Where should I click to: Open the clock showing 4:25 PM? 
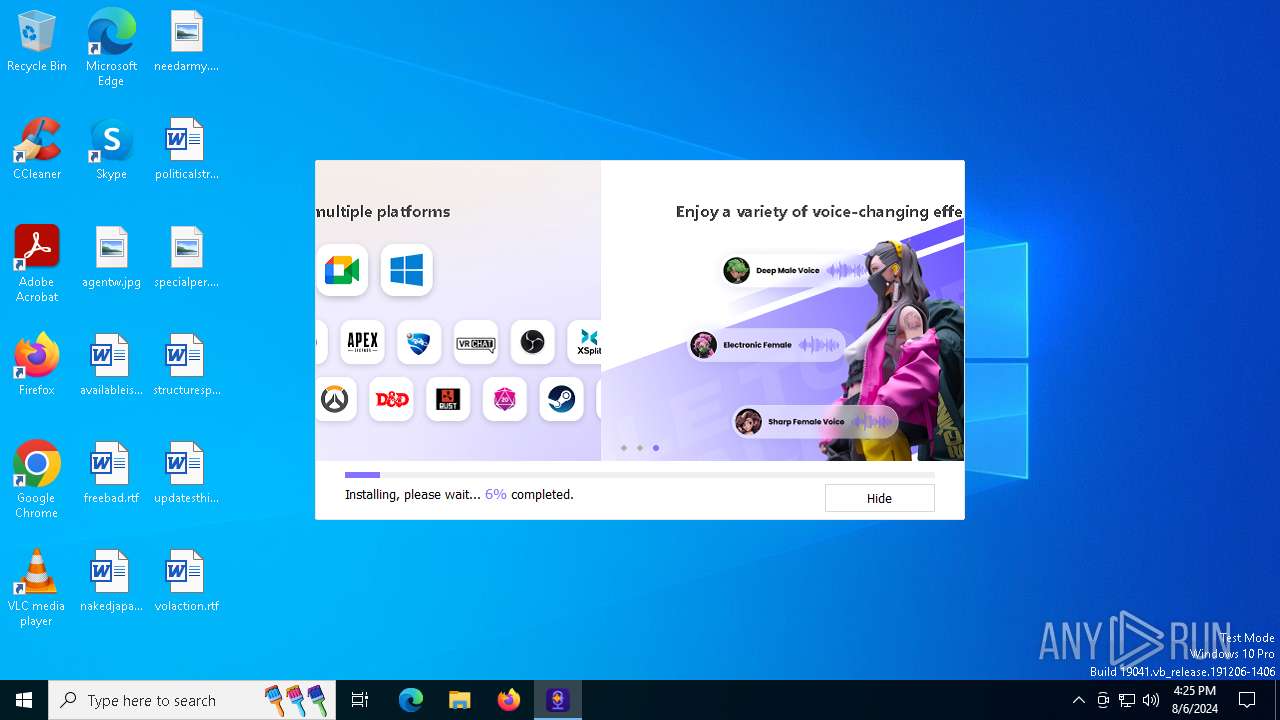click(1195, 700)
